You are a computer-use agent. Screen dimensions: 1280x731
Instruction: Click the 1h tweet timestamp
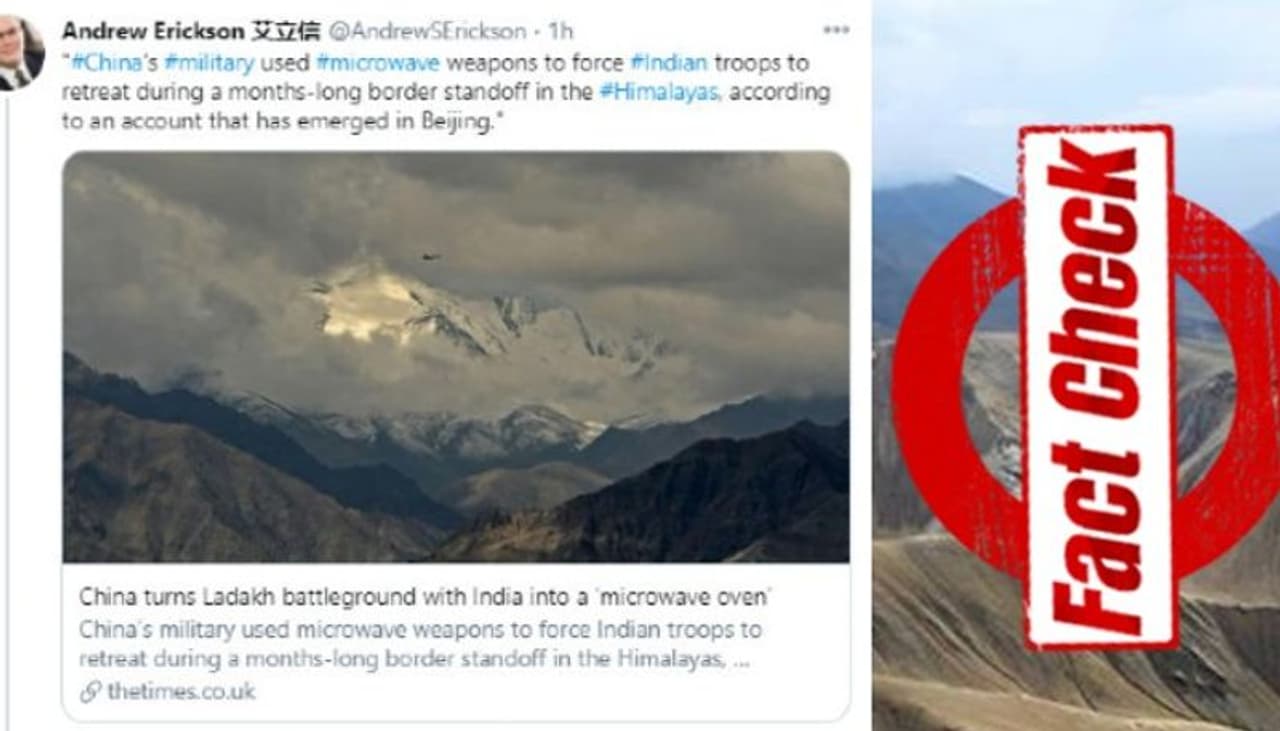click(x=560, y=31)
